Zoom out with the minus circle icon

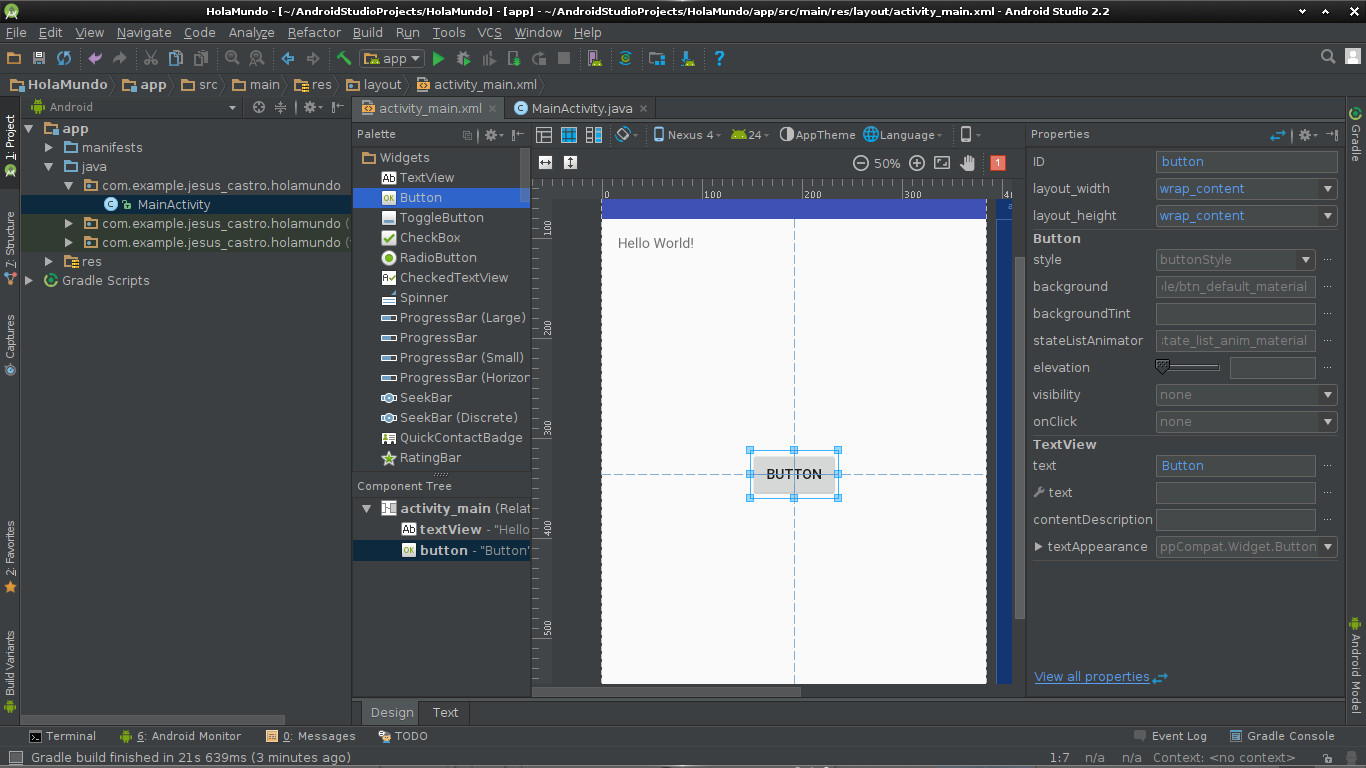pyautogui.click(x=861, y=163)
